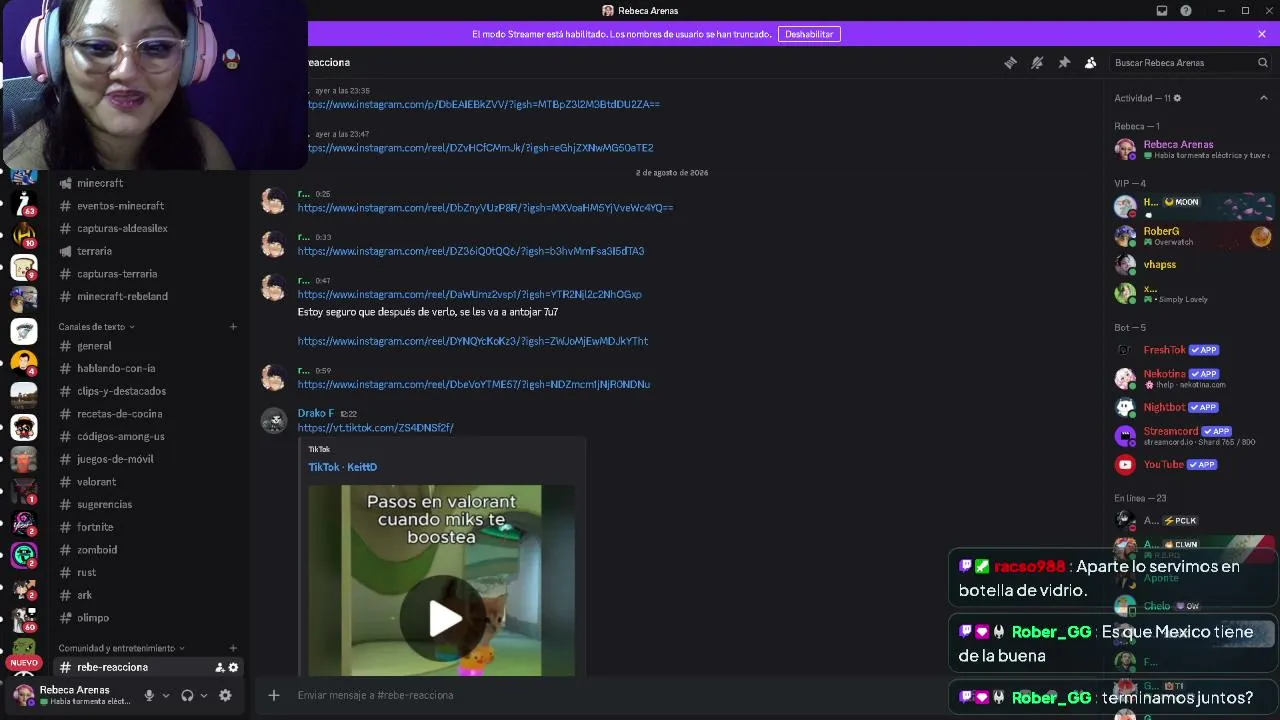
Task: Collapse the Actividad section chevron
Action: (x=1263, y=98)
